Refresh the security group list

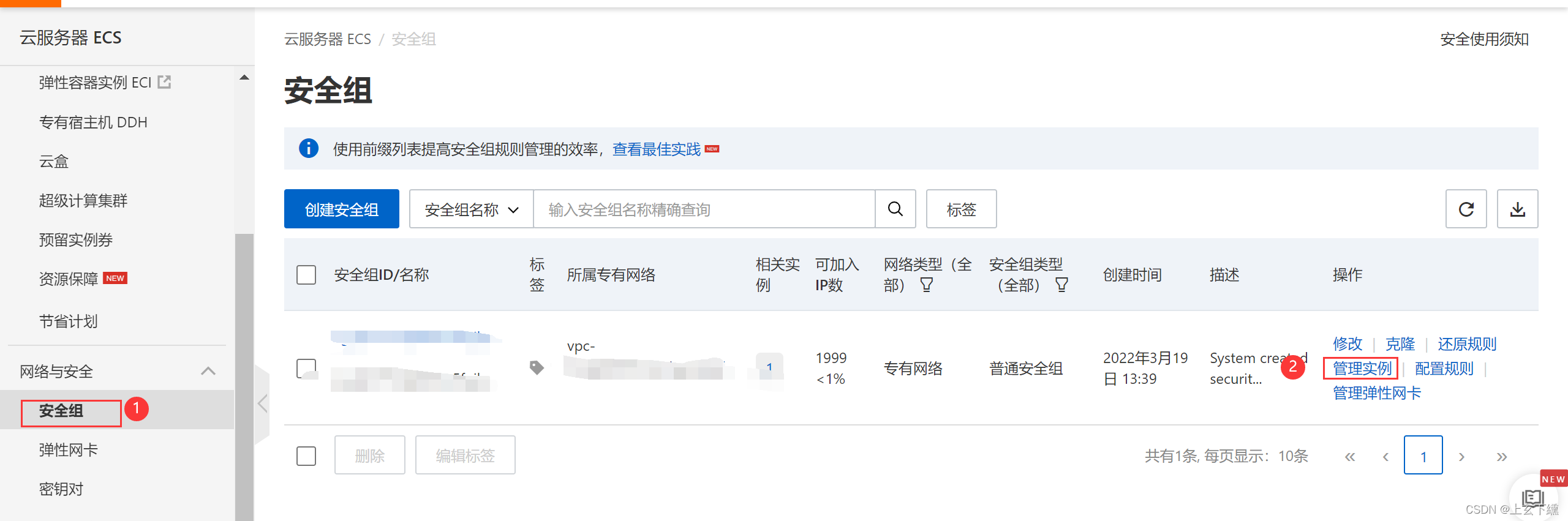pyautogui.click(x=1466, y=209)
